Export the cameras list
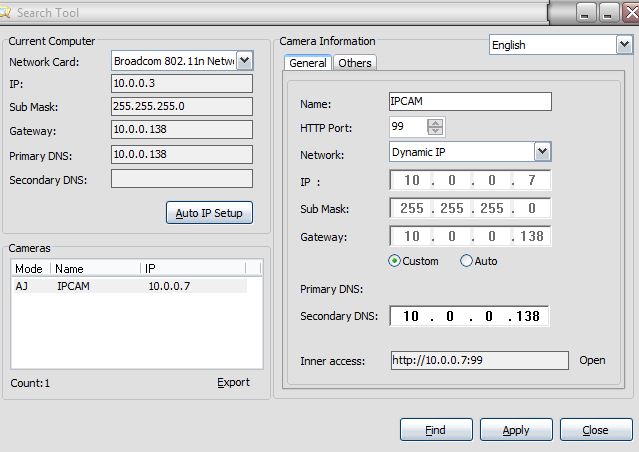 233,383
